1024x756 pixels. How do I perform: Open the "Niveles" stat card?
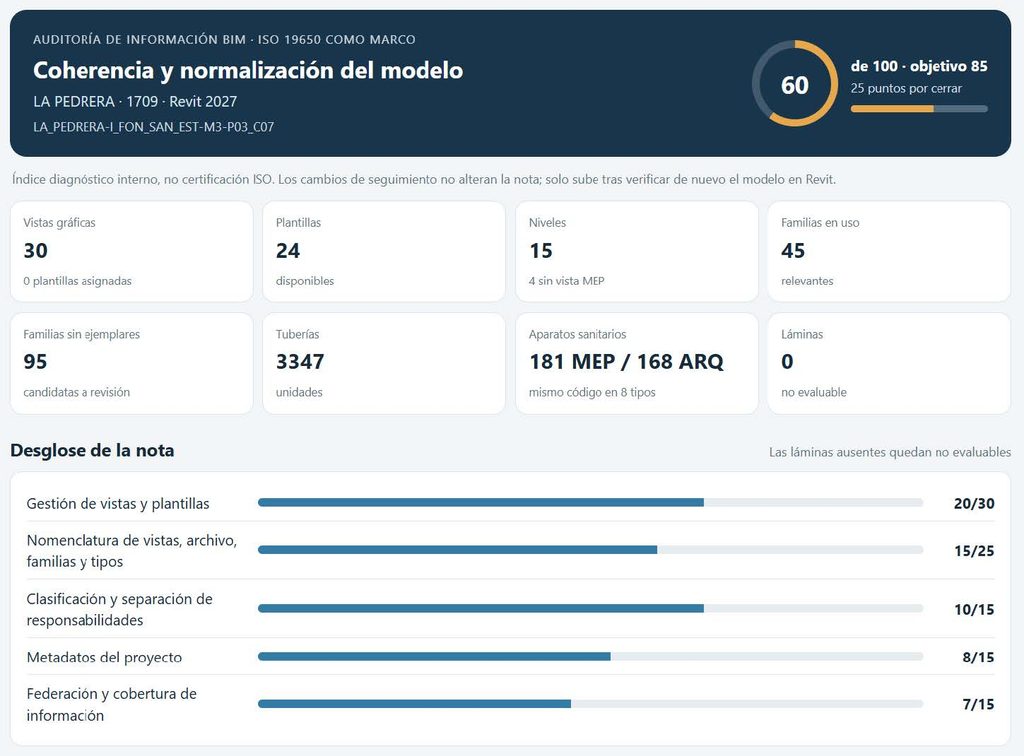637,251
